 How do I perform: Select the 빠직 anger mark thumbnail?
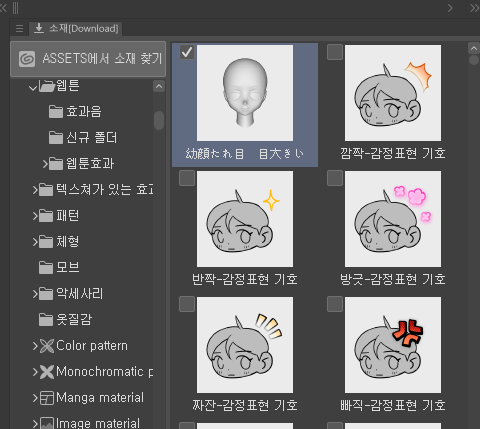pos(393,345)
